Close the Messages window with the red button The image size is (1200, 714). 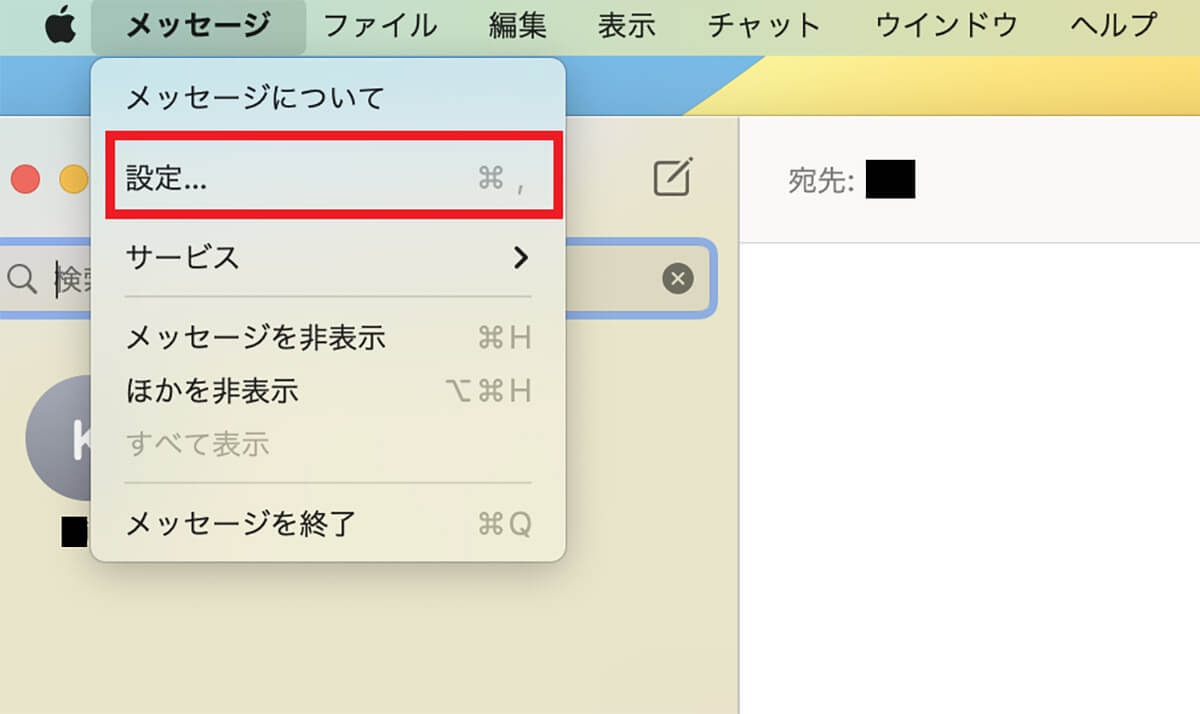(x=25, y=180)
